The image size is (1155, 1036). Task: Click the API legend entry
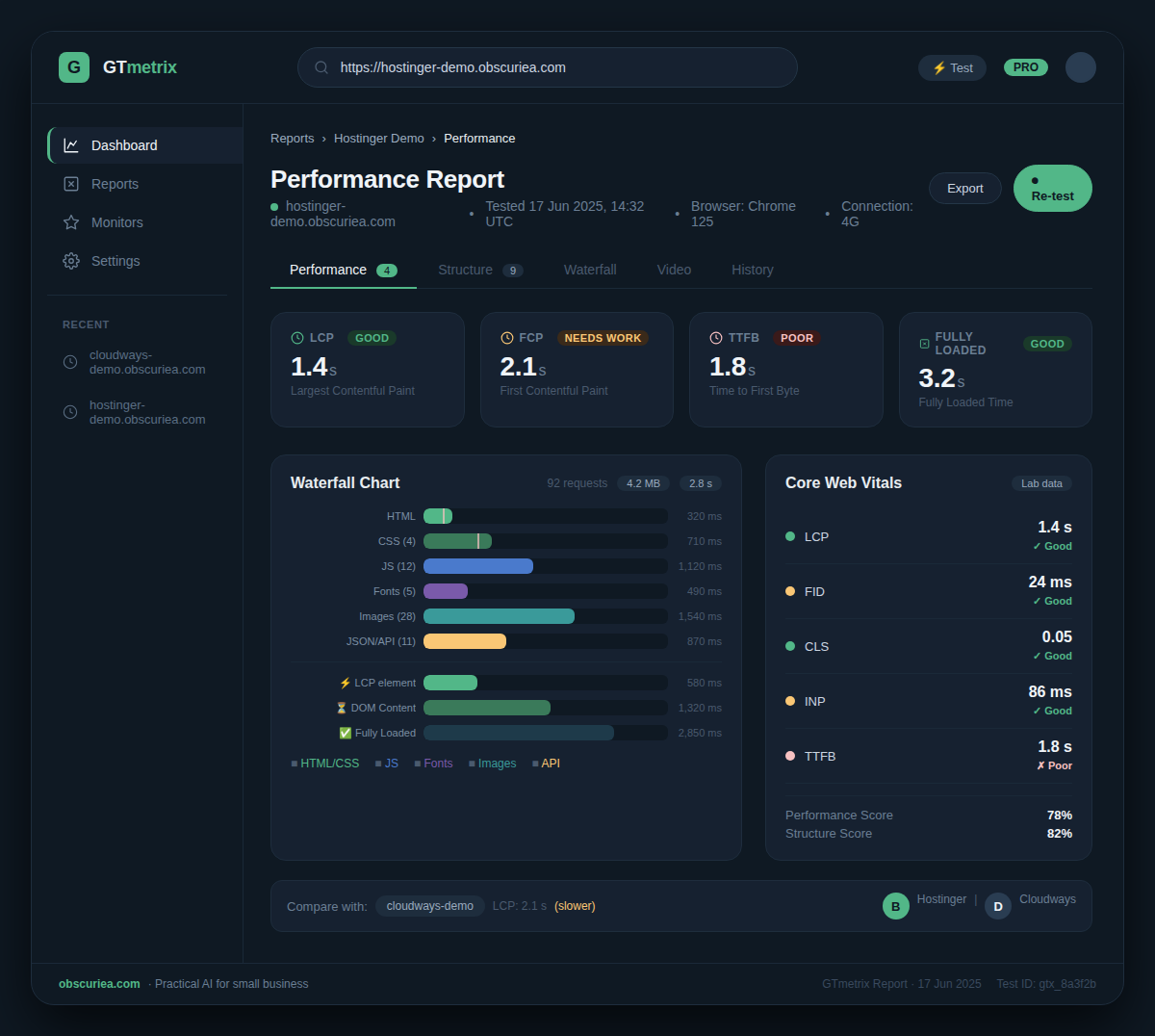(546, 764)
